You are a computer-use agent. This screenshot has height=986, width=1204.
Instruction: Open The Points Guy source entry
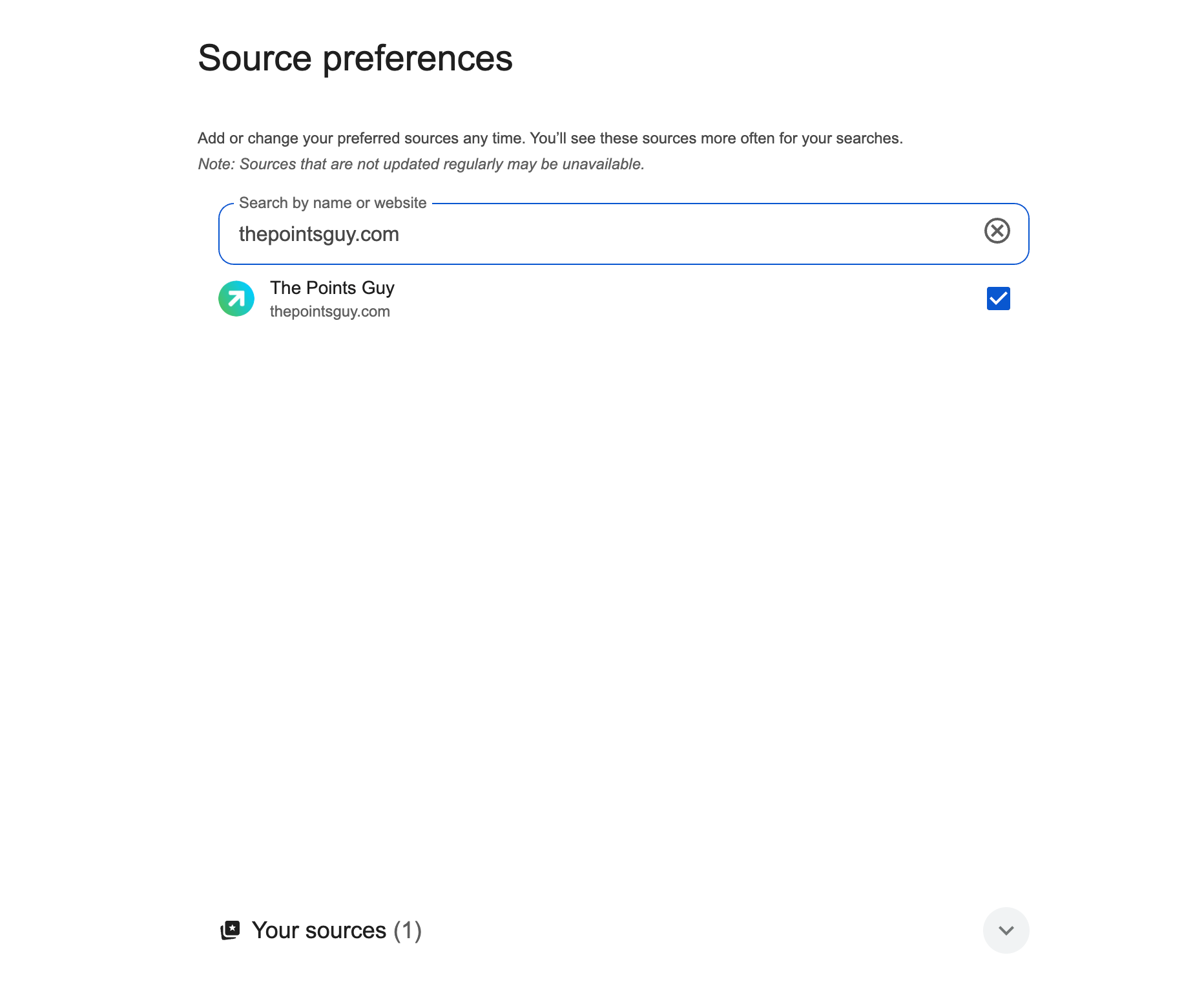(x=332, y=288)
